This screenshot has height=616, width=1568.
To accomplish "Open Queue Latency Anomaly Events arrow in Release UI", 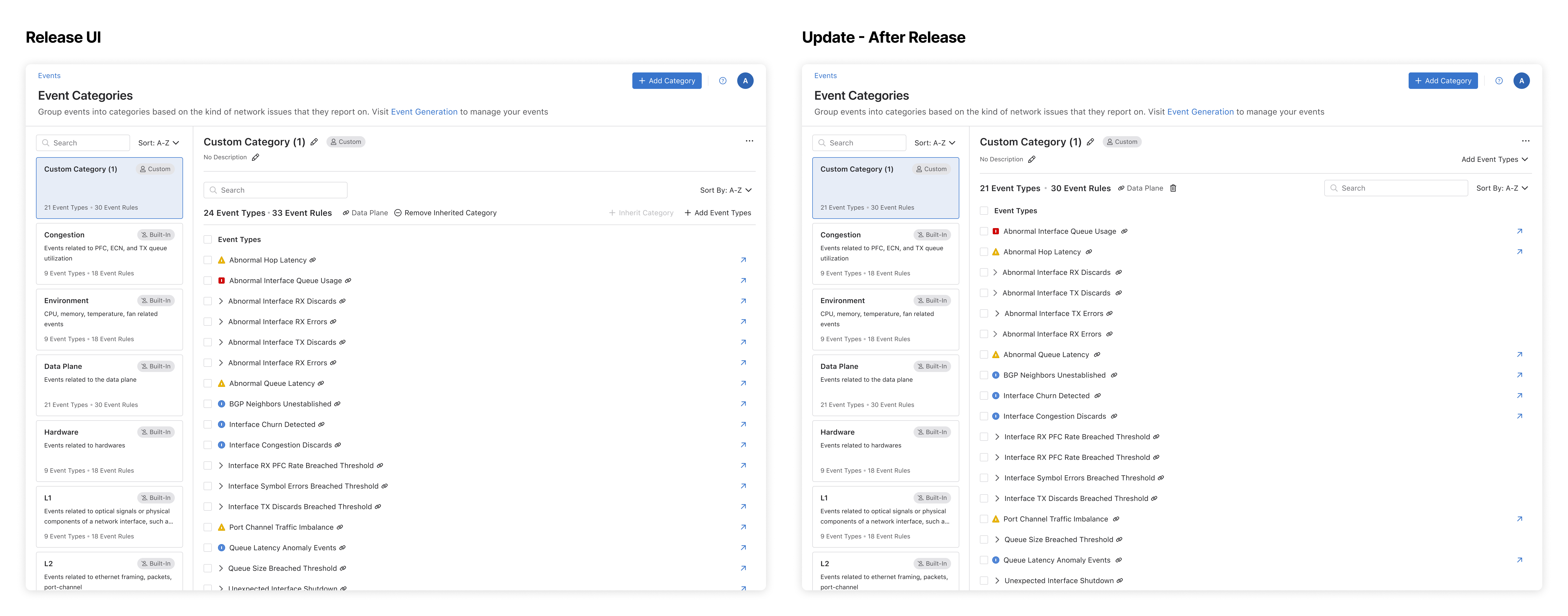I will click(x=743, y=548).
